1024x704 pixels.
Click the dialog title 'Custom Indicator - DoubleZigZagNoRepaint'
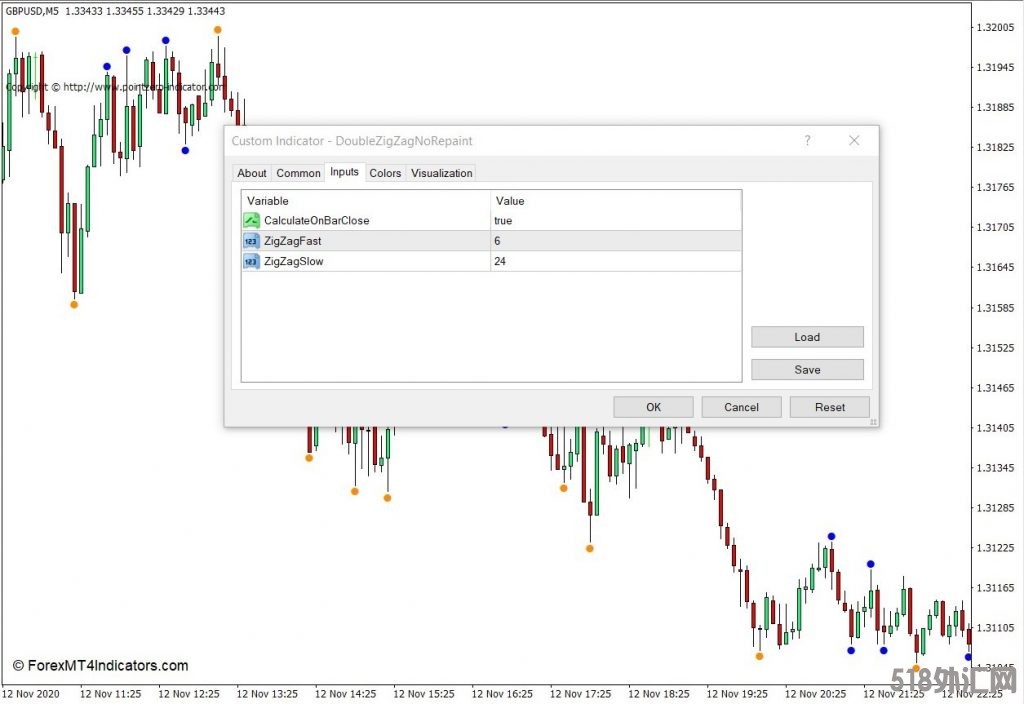coord(351,141)
